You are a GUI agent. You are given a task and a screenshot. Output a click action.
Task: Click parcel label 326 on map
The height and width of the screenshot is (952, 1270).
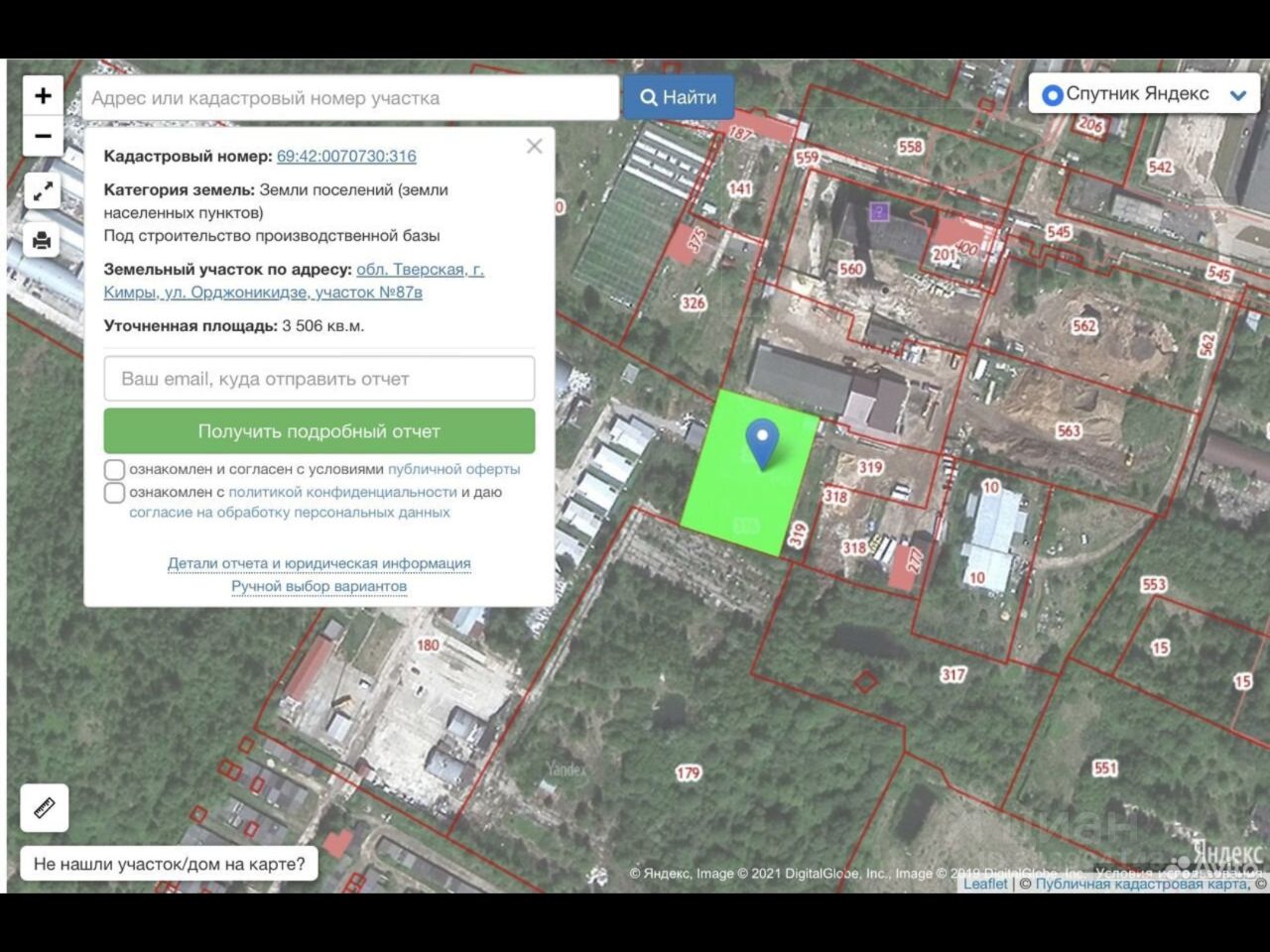pyautogui.click(x=693, y=302)
